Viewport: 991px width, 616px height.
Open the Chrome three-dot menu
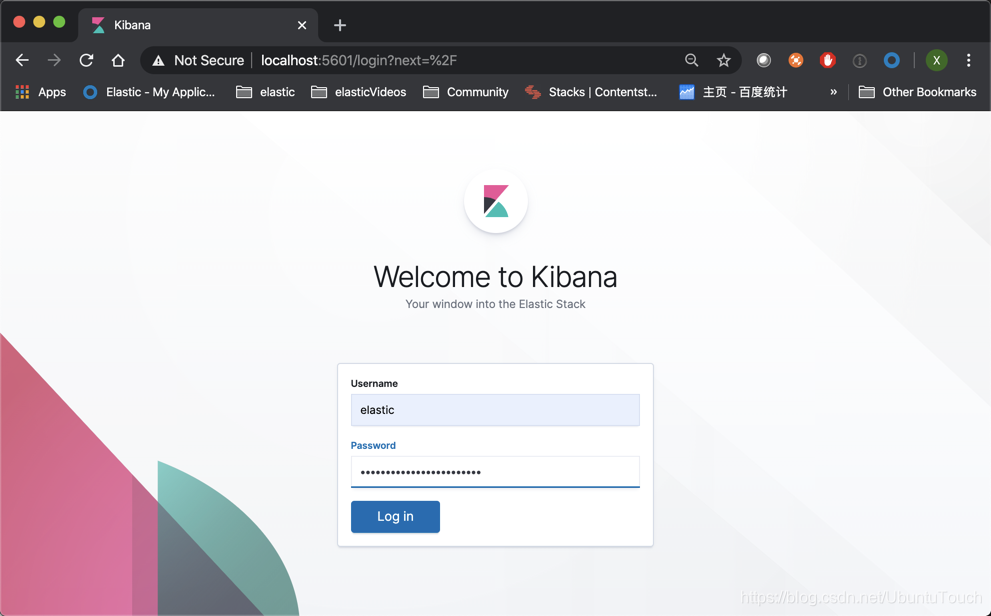tap(968, 60)
